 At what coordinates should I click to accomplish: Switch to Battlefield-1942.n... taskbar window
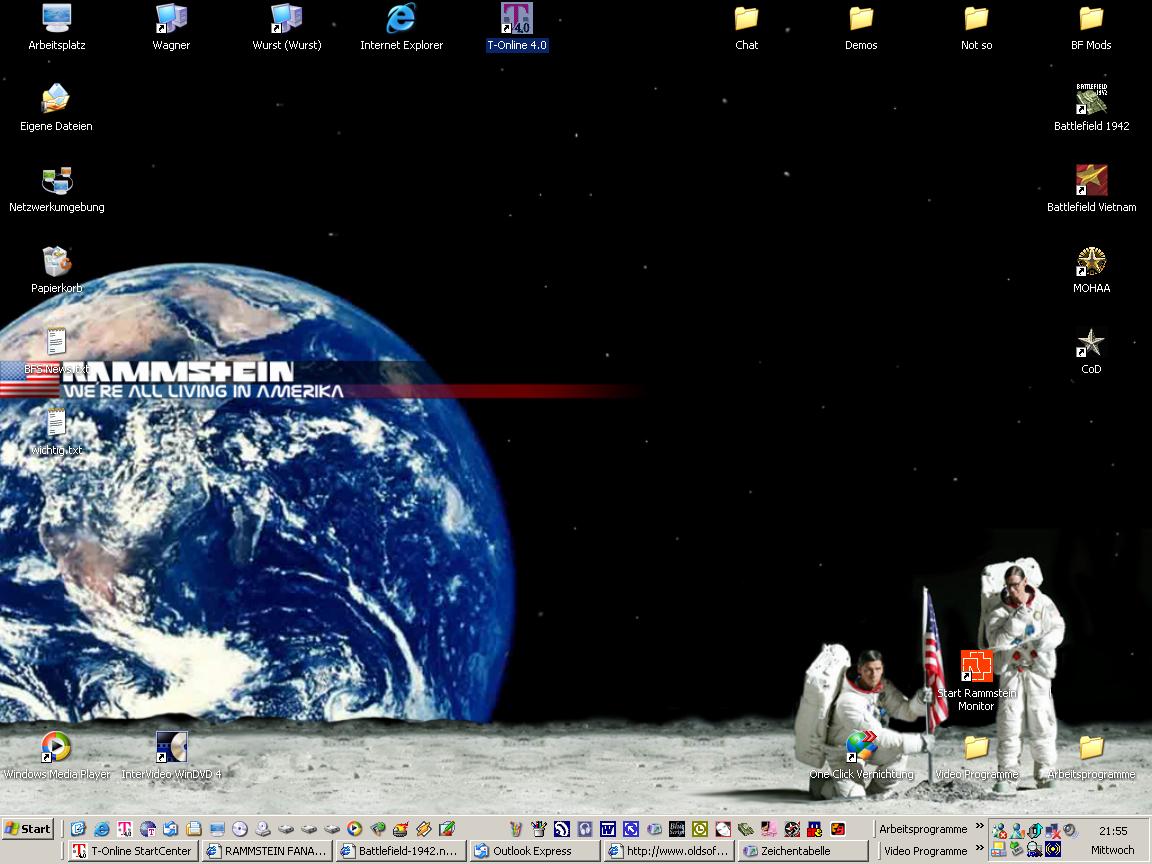400,851
